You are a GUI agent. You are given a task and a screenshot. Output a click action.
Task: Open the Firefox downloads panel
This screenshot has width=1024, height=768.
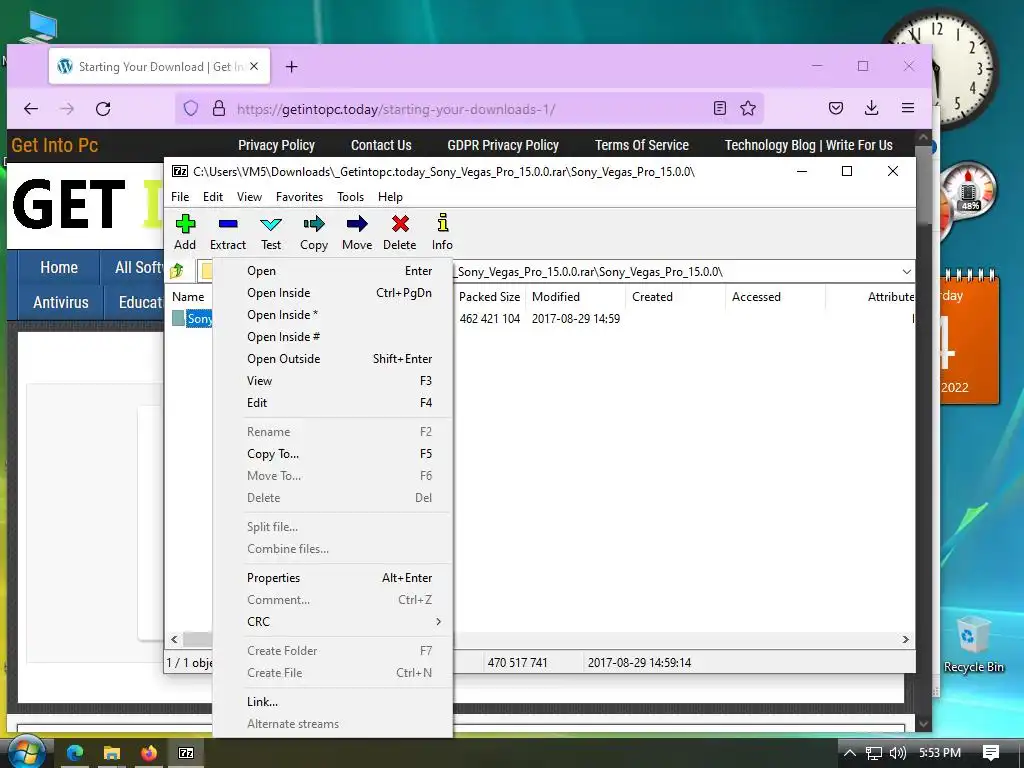click(871, 108)
